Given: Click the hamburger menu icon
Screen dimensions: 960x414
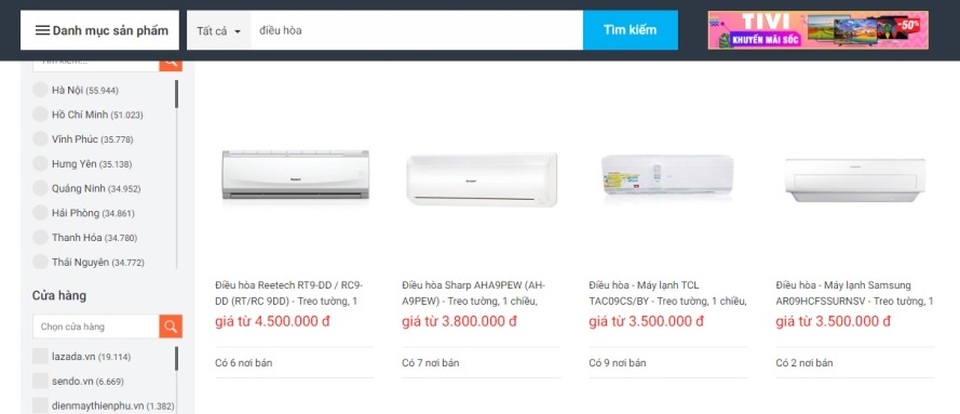Looking at the screenshot, I should click(42, 30).
